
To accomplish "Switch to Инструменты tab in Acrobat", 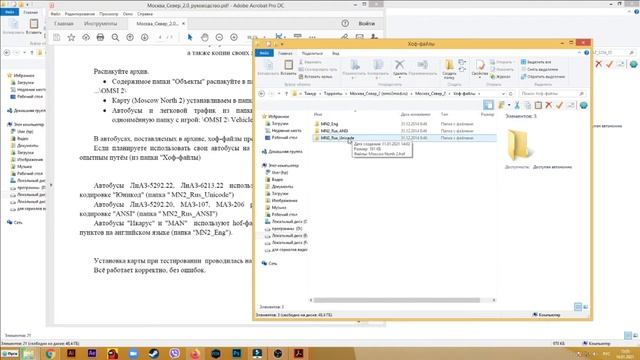I will tap(100, 24).
